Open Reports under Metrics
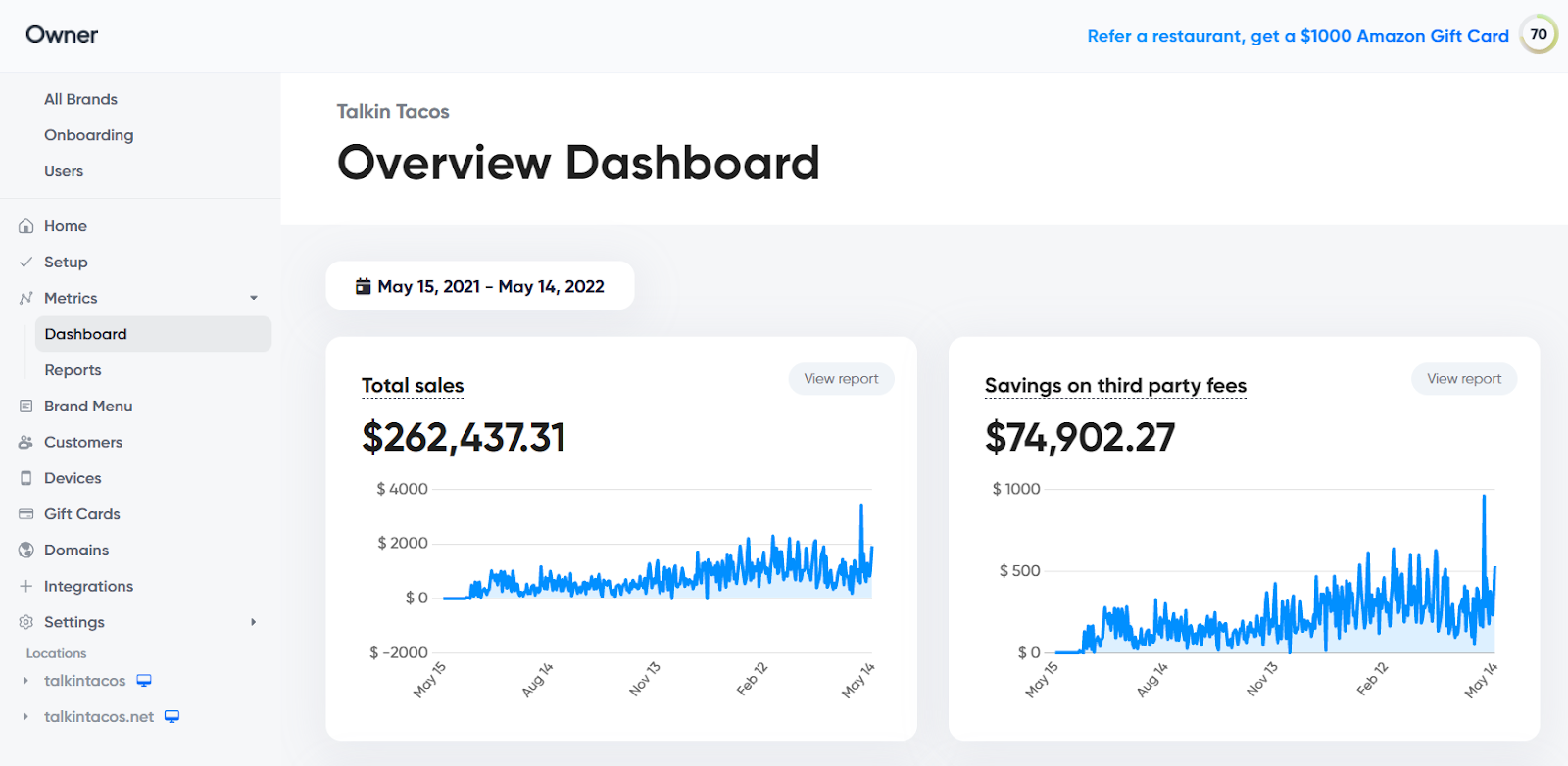The width and height of the screenshot is (1568, 766). click(x=73, y=370)
